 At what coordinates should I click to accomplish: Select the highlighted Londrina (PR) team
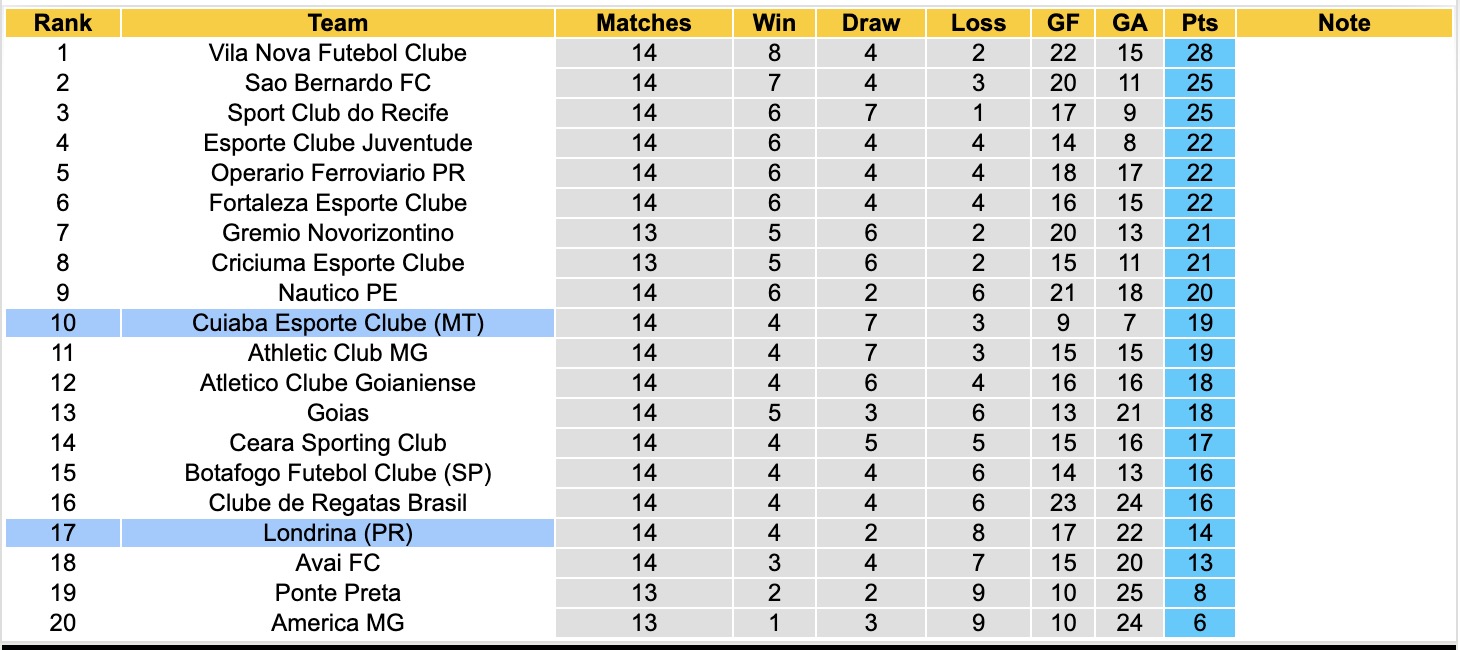pyautogui.click(x=338, y=533)
